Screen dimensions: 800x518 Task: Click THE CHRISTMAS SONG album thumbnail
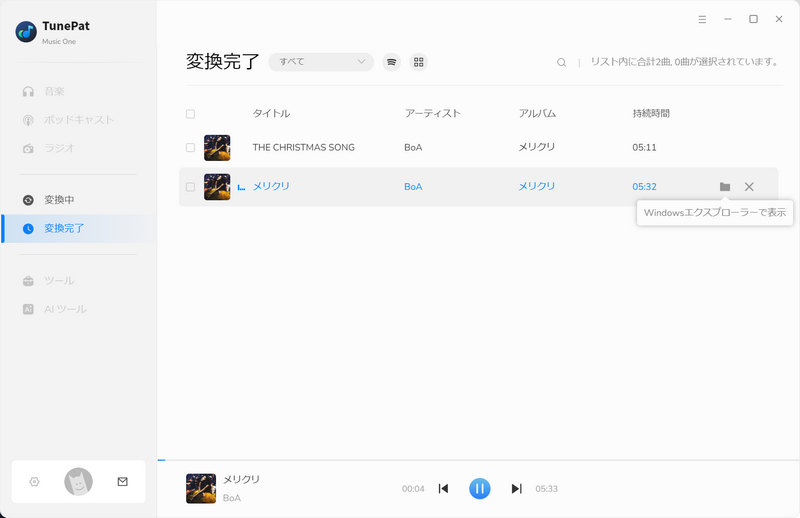click(217, 148)
